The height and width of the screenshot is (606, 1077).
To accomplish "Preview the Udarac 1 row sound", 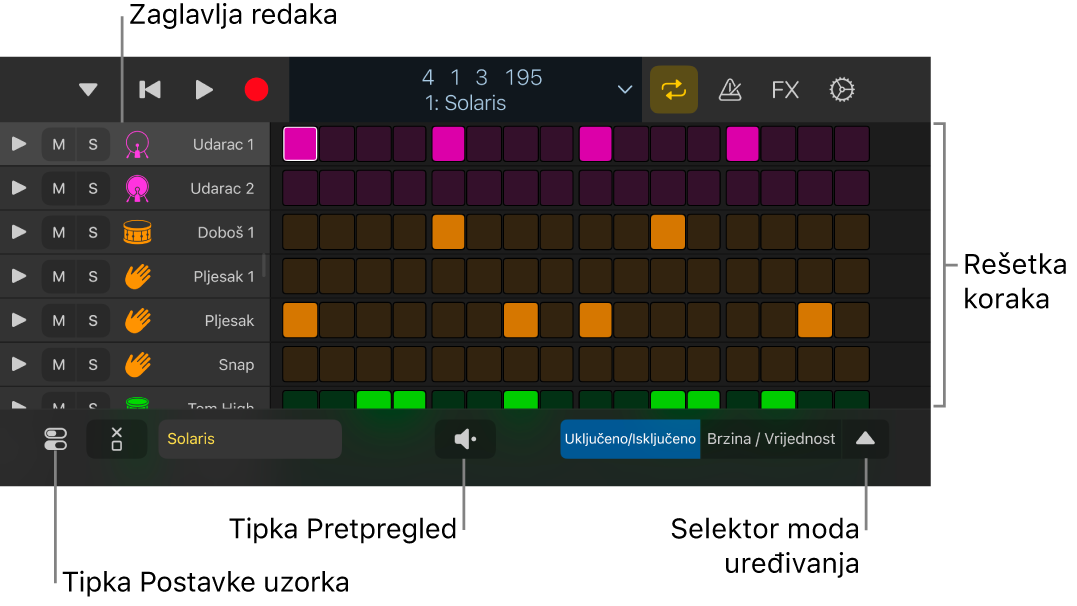I will coord(19,144).
